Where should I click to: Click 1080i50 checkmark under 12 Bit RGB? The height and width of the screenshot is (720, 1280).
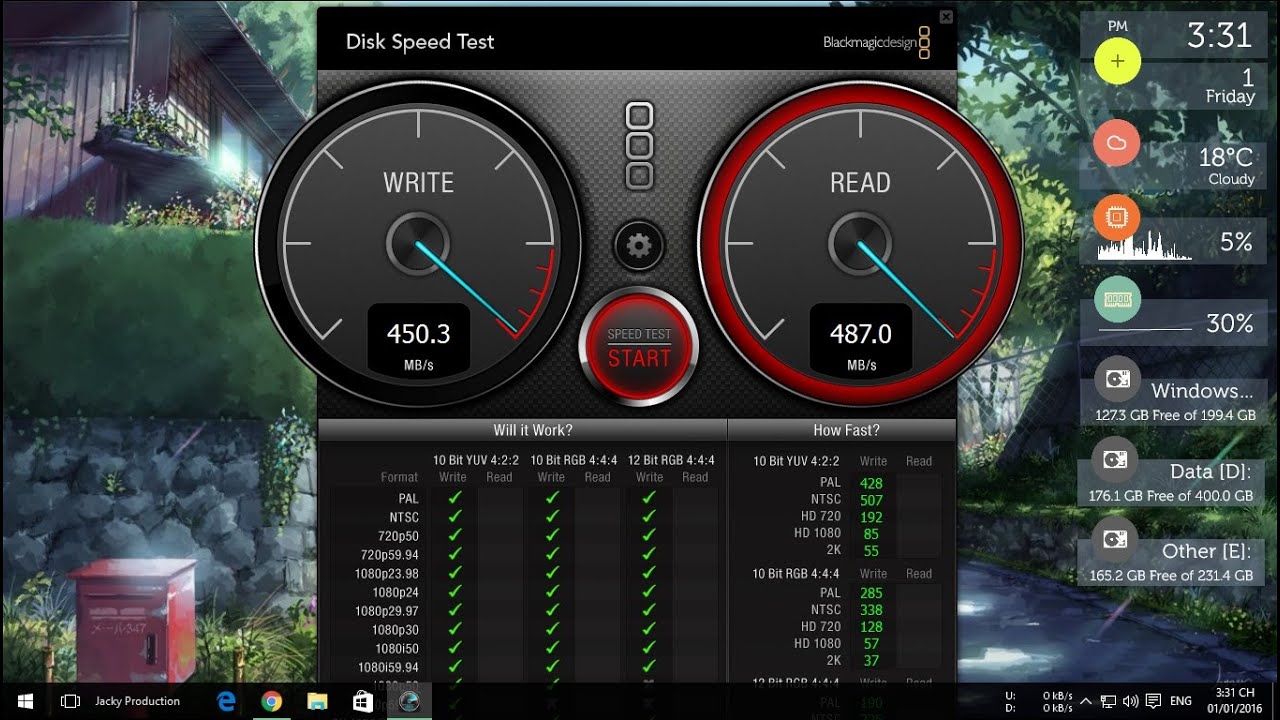[649, 648]
